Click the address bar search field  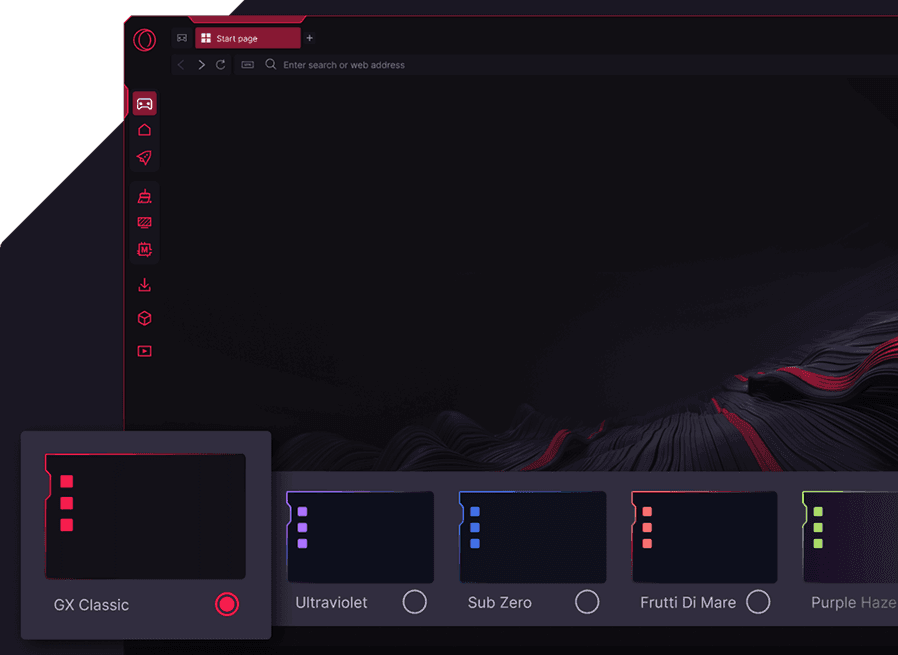(x=567, y=65)
